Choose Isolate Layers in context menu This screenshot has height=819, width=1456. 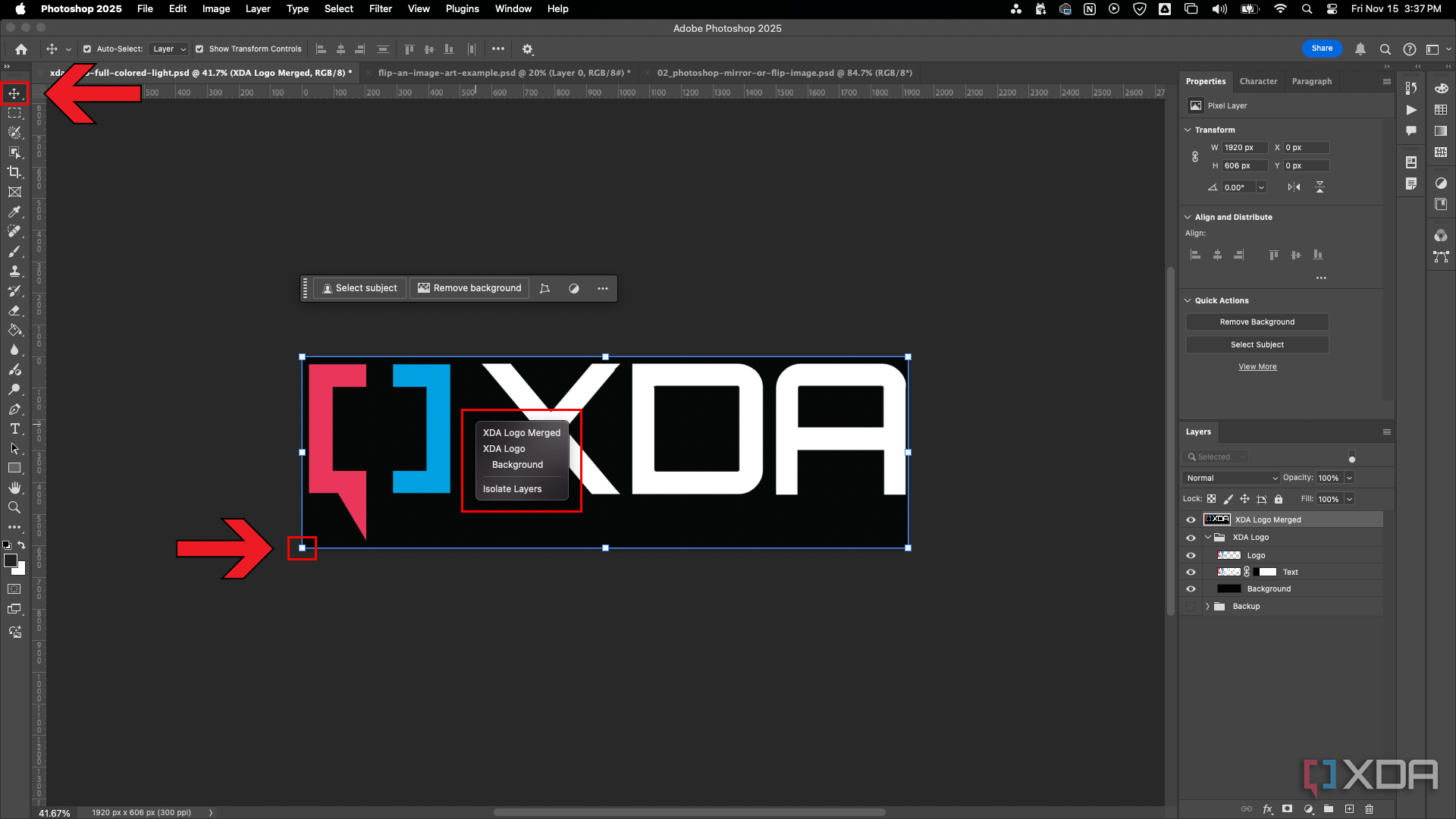[512, 490]
